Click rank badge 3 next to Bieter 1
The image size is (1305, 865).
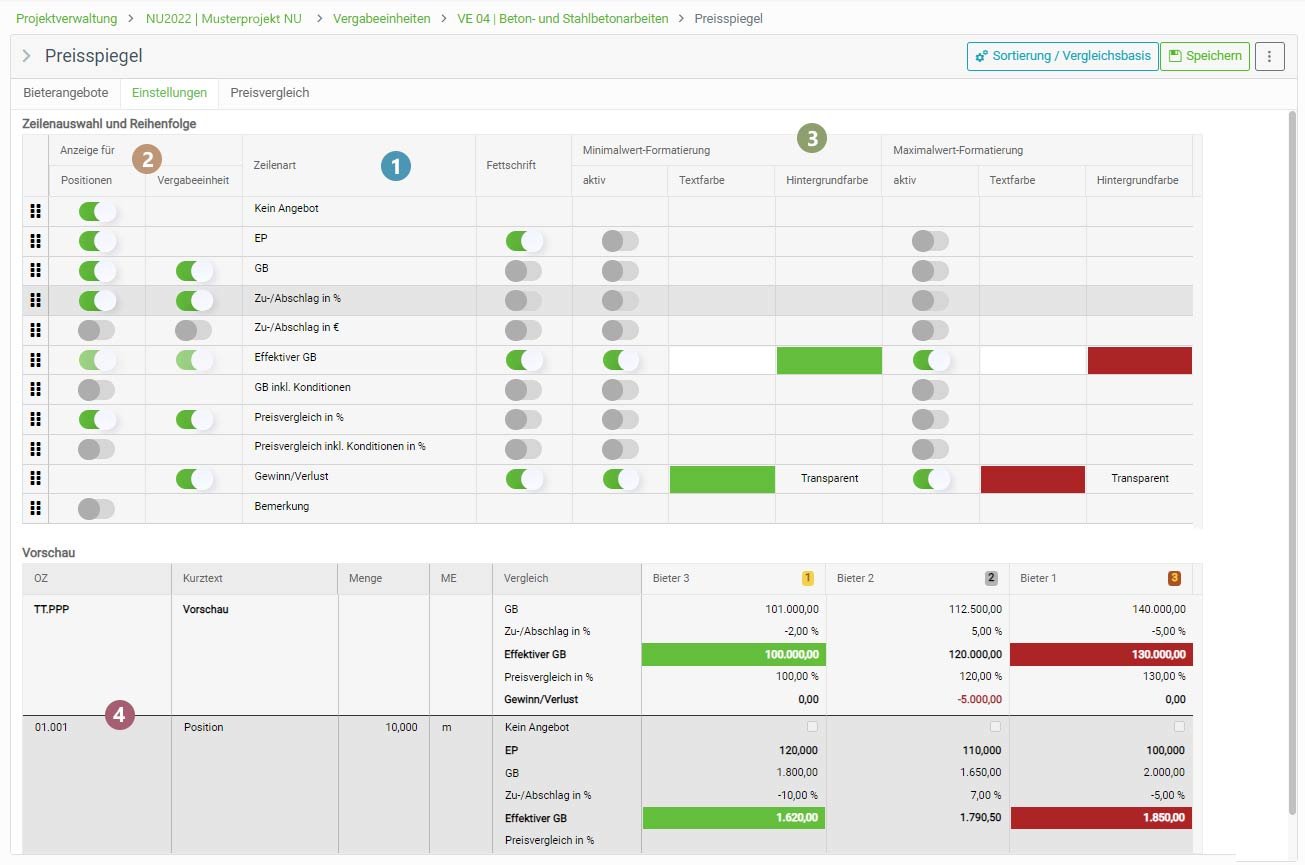(1174, 578)
